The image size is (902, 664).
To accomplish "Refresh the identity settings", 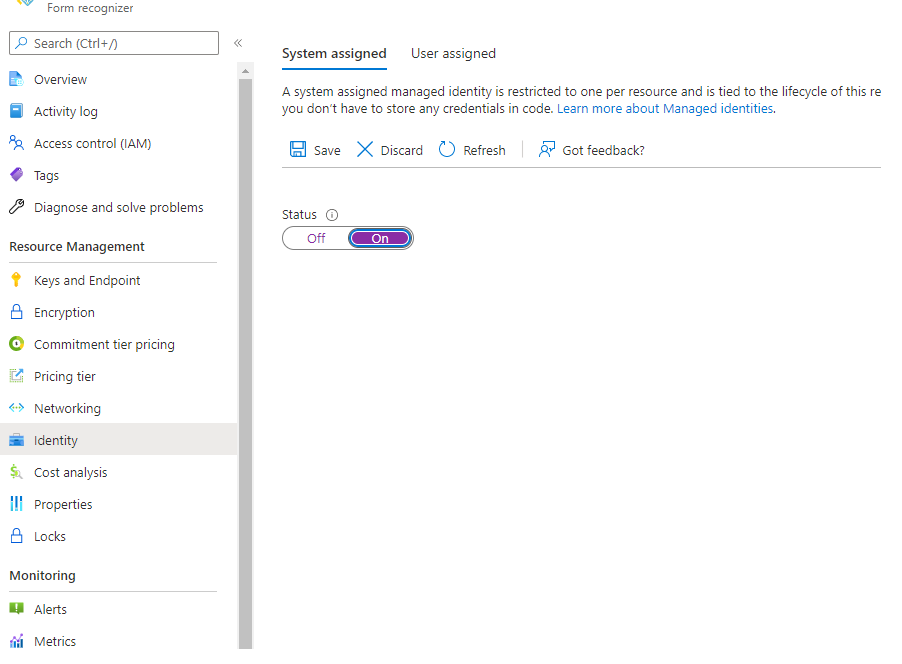I will pyautogui.click(x=471, y=150).
